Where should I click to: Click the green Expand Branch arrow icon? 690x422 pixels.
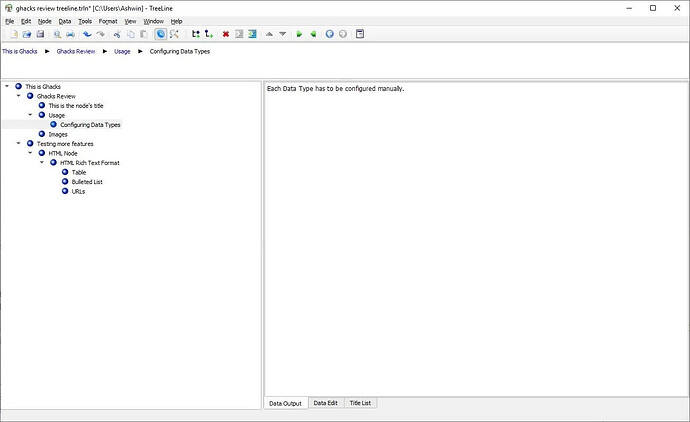click(299, 34)
